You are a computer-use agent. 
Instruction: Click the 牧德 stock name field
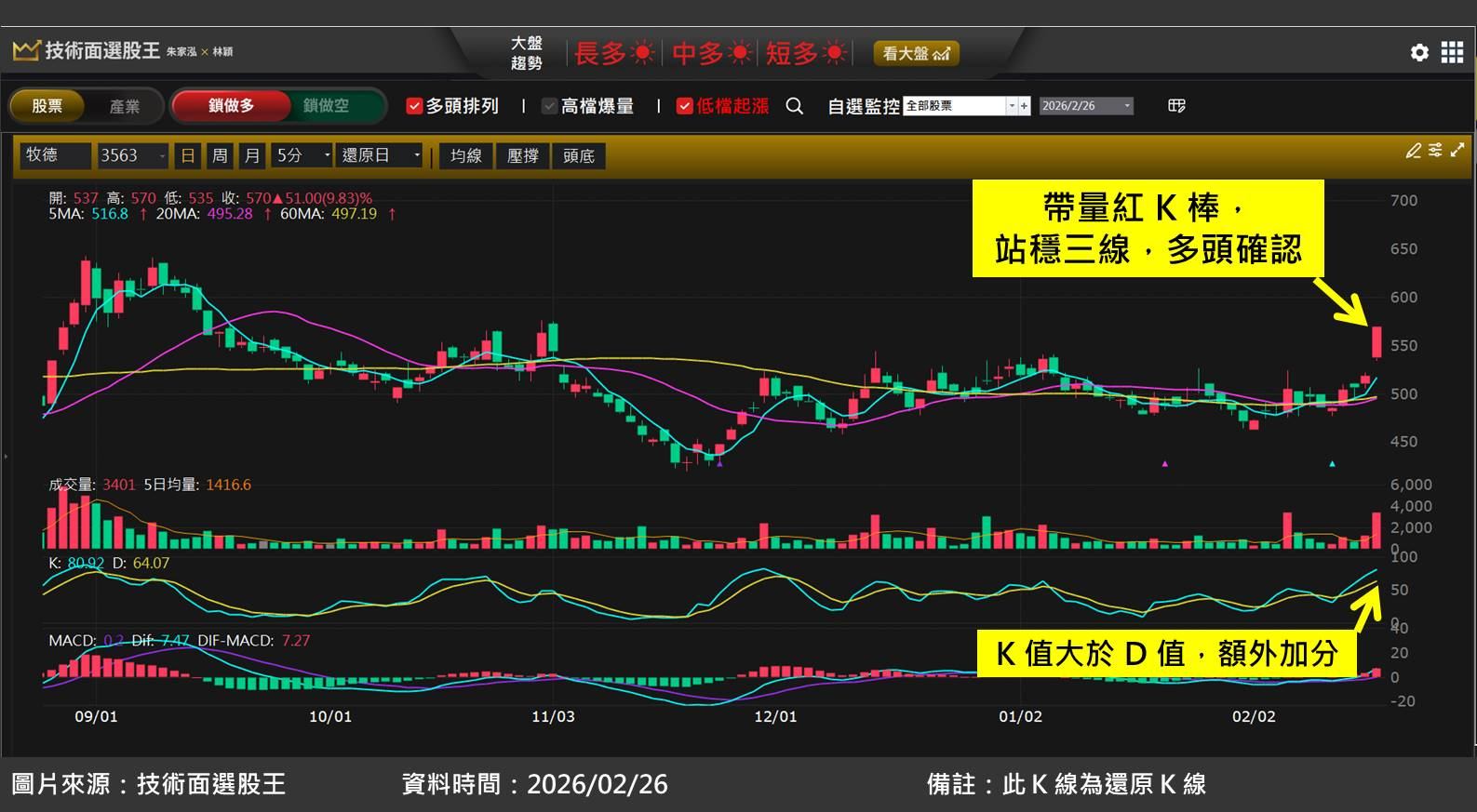pyautogui.click(x=55, y=155)
